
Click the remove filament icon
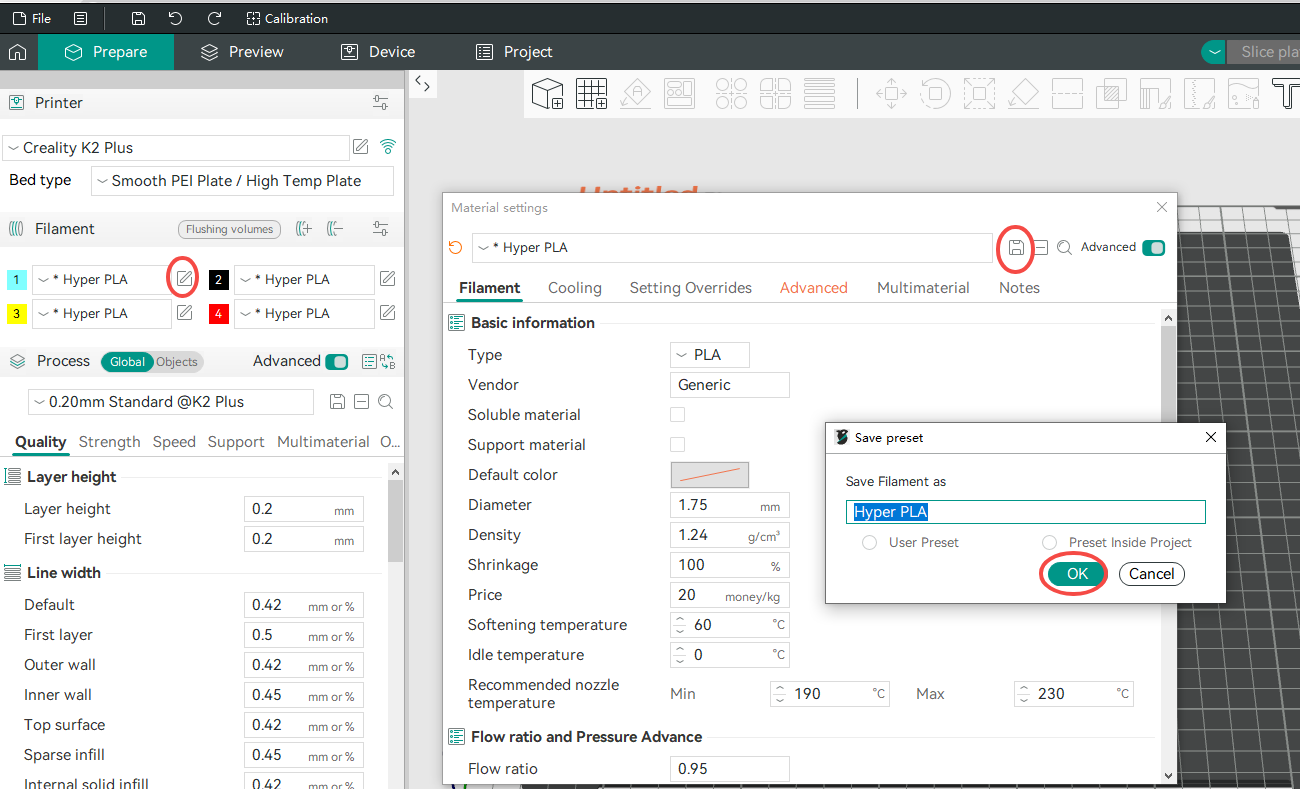pos(335,229)
